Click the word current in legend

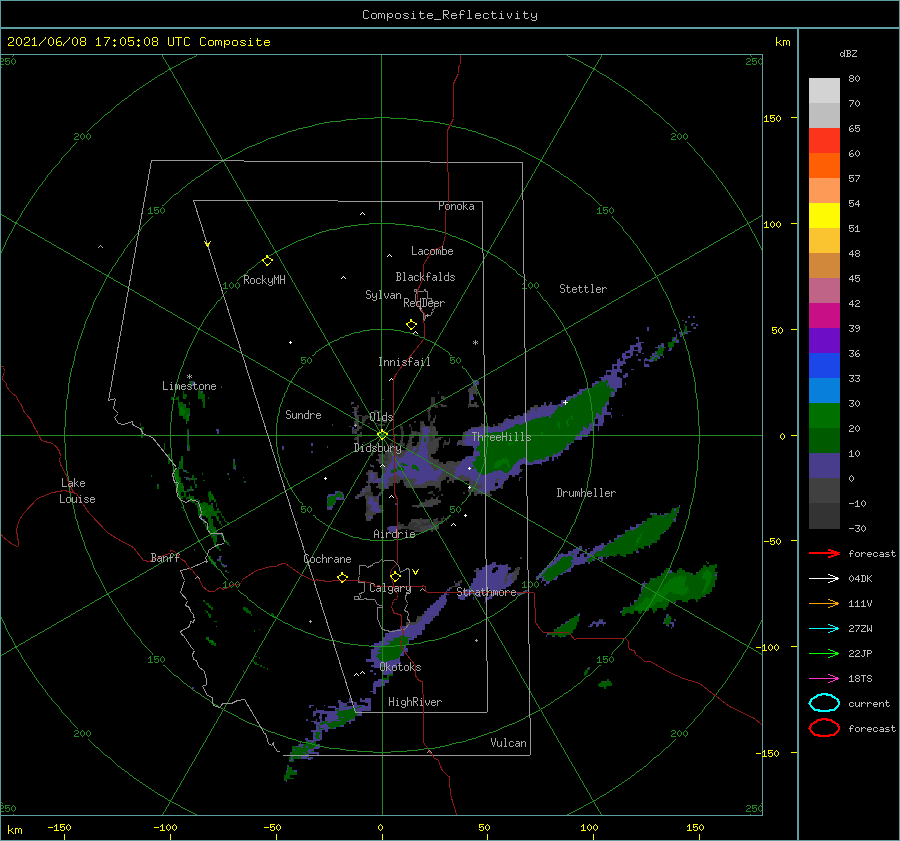[x=869, y=703]
